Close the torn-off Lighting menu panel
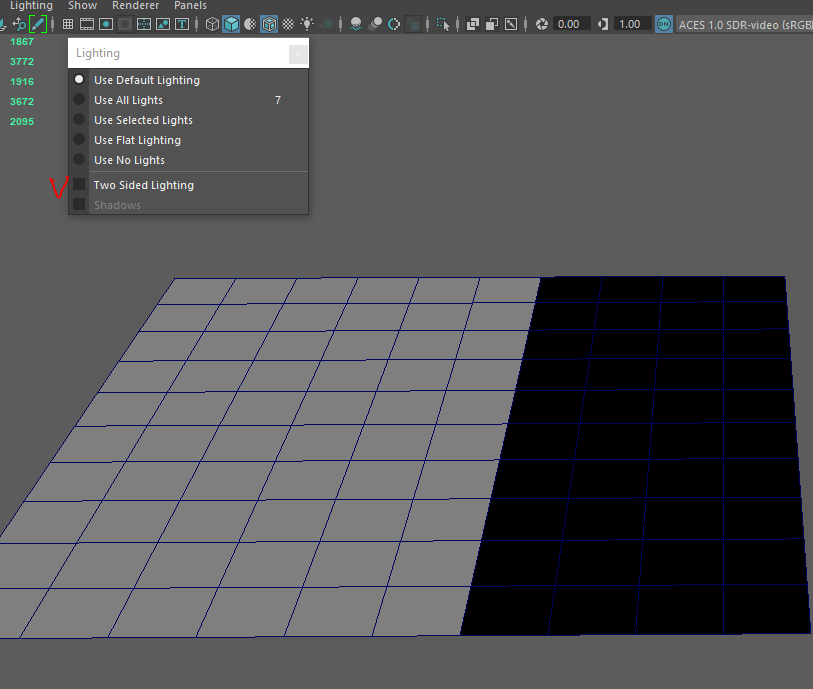 click(x=297, y=54)
